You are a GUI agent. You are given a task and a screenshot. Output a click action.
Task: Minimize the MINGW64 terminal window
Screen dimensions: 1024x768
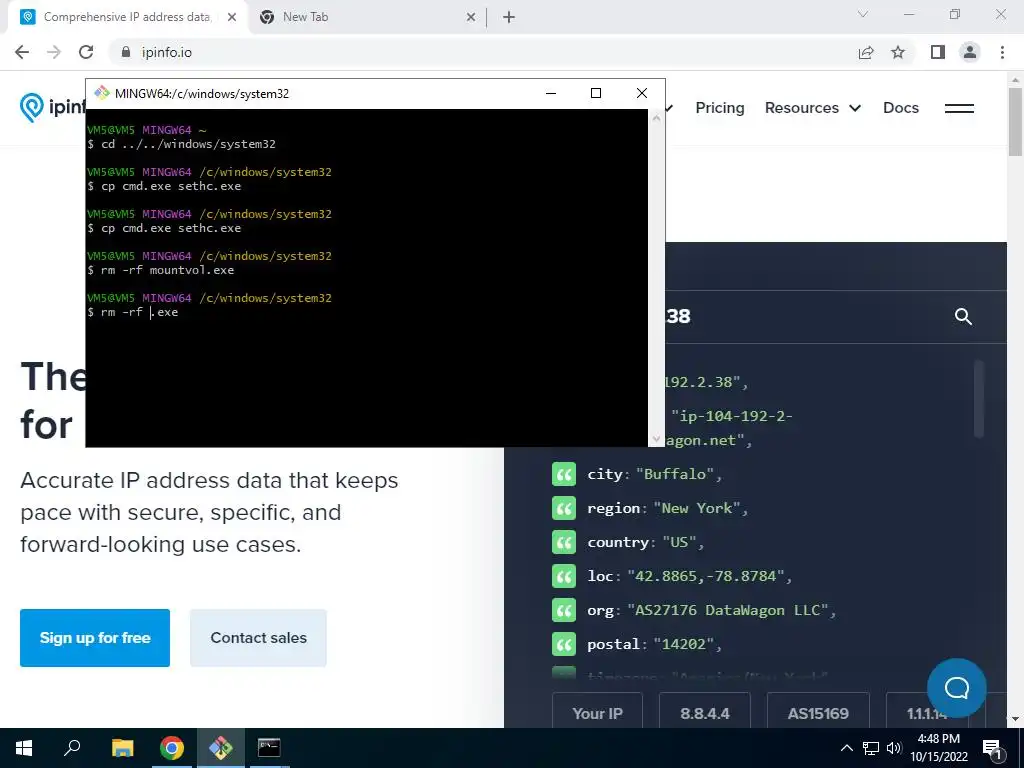tap(551, 93)
